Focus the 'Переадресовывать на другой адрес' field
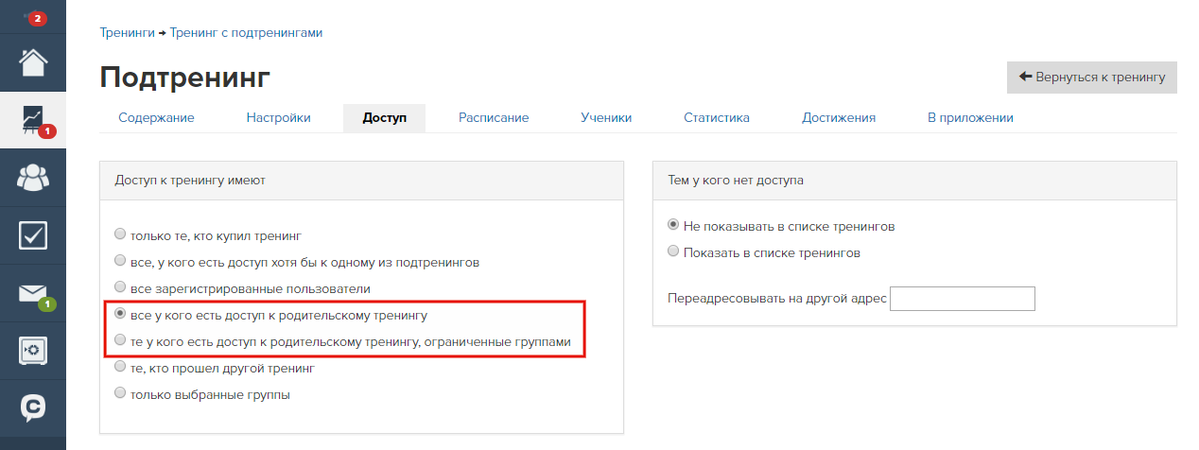Image resolution: width=1199 pixels, height=450 pixels. 963,298
